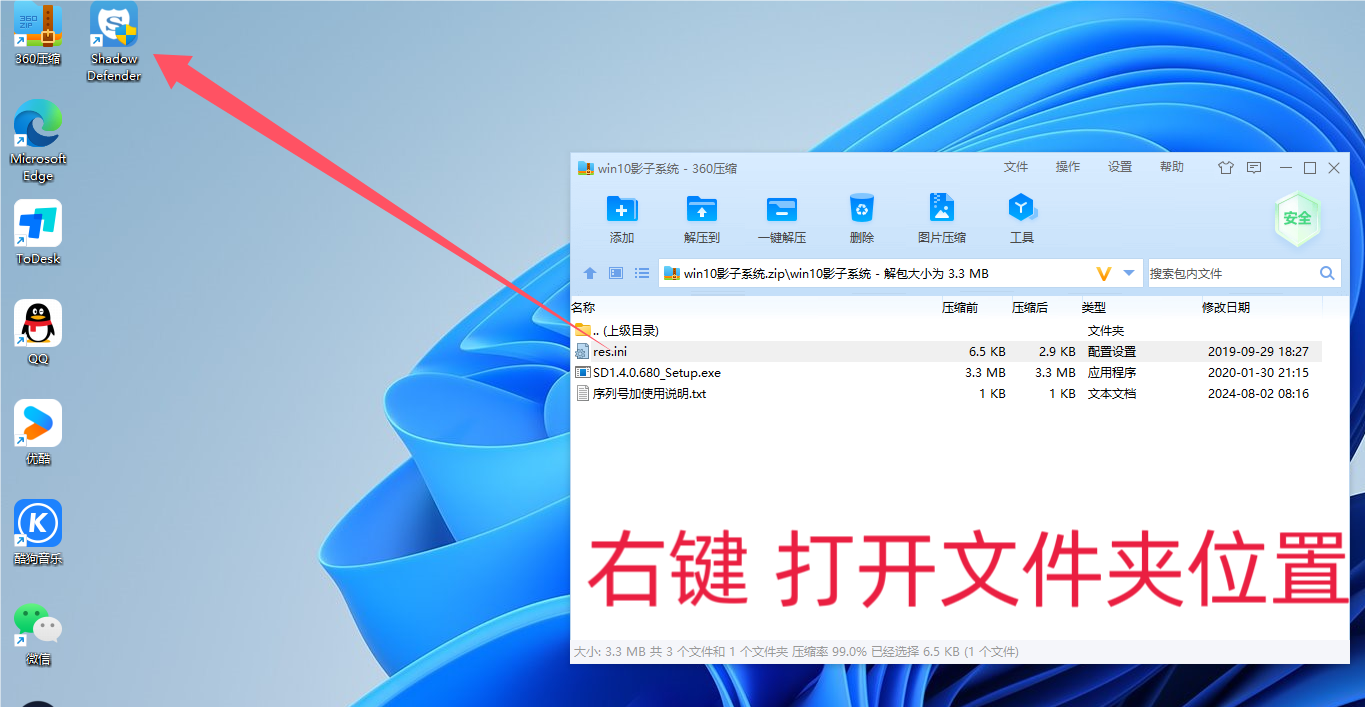The image size is (1365, 707).
Task: Go up one level with the up arrow
Action: pyautogui.click(x=590, y=273)
